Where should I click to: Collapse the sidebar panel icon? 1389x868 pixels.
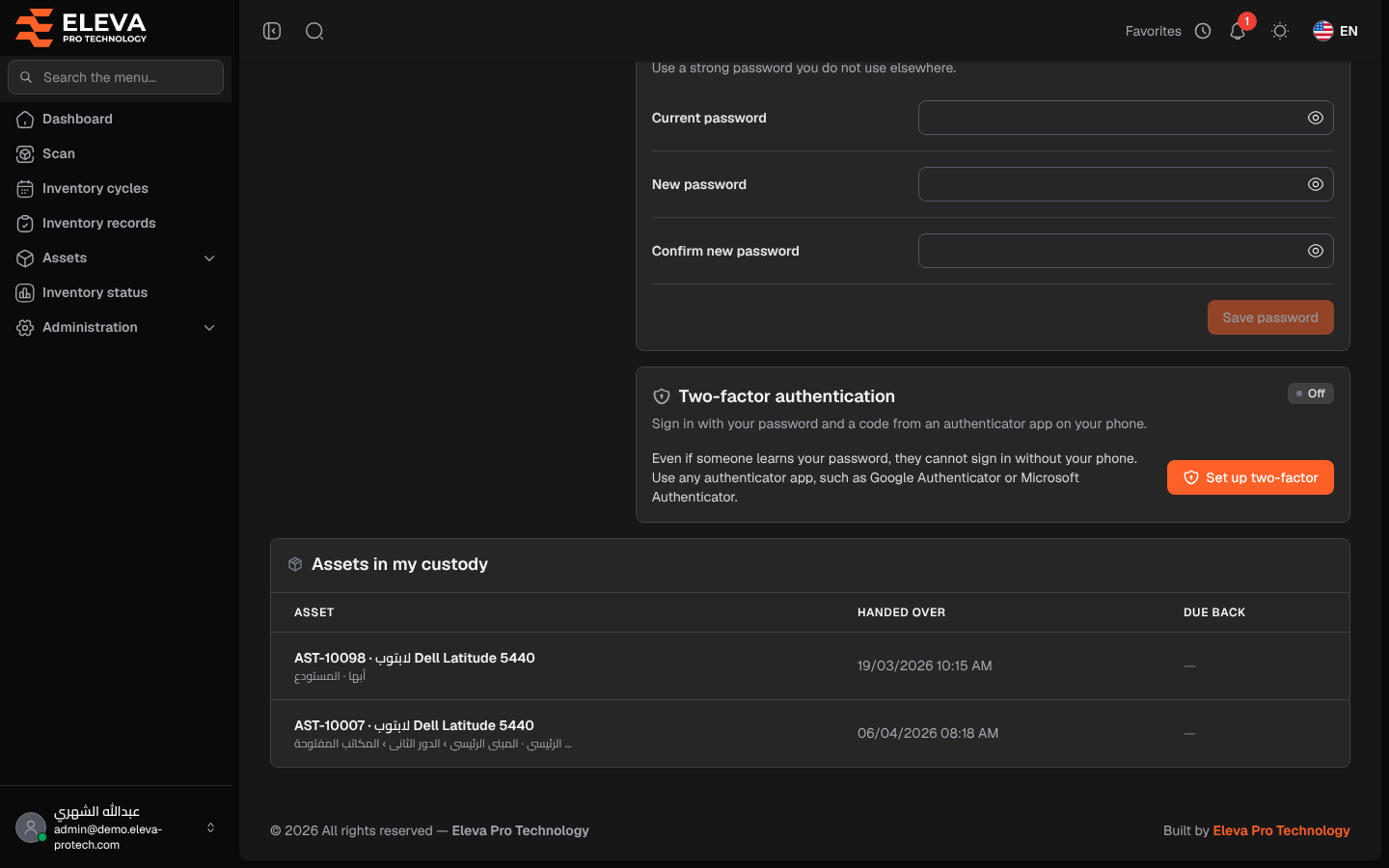click(x=272, y=31)
